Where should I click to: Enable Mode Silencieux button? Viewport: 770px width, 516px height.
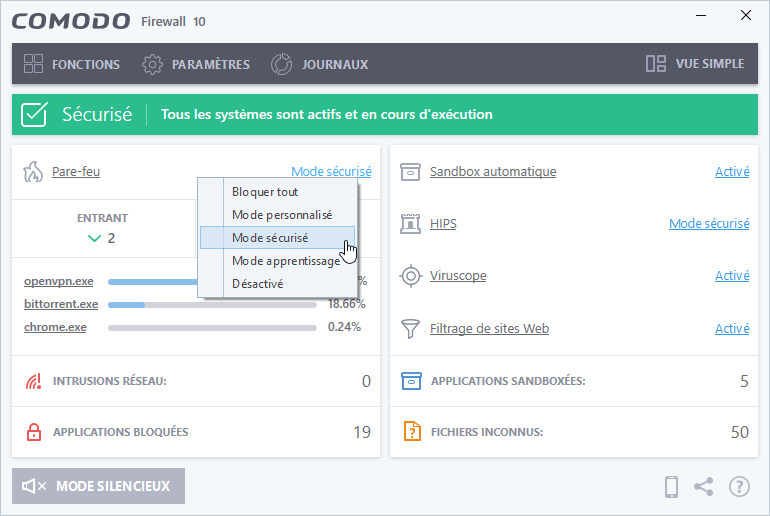98,486
